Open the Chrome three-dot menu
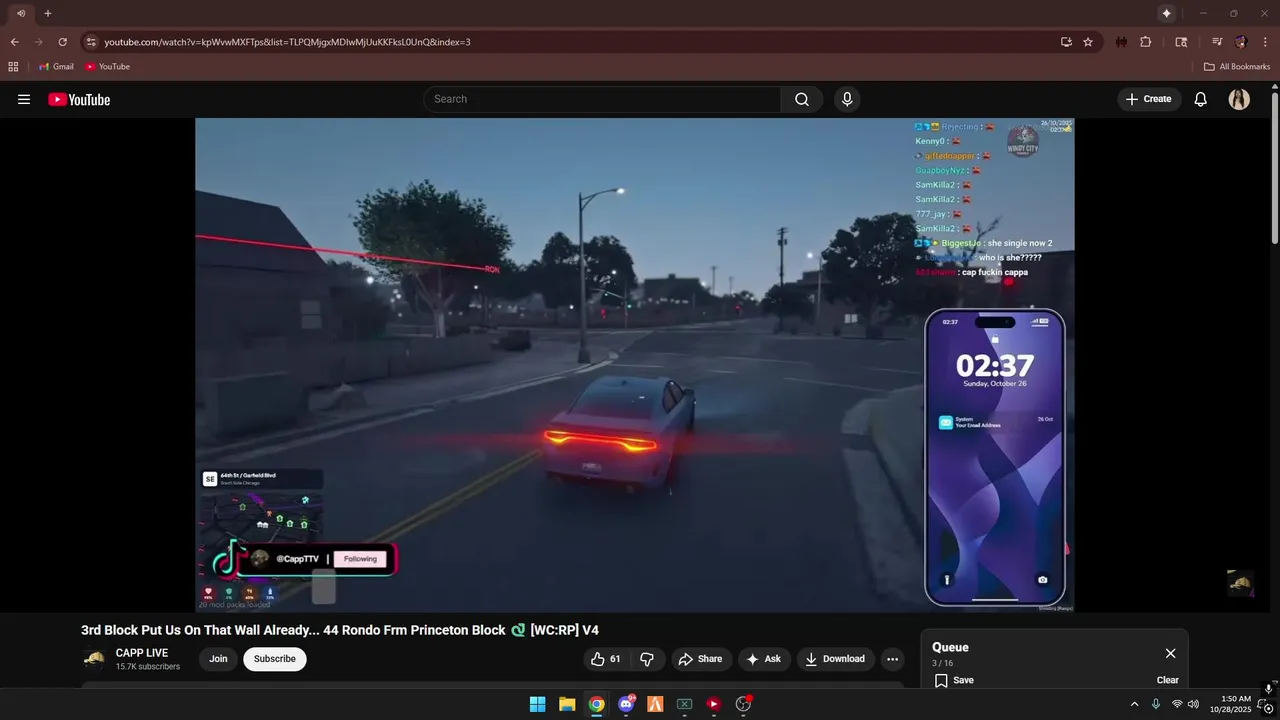 1265,42
